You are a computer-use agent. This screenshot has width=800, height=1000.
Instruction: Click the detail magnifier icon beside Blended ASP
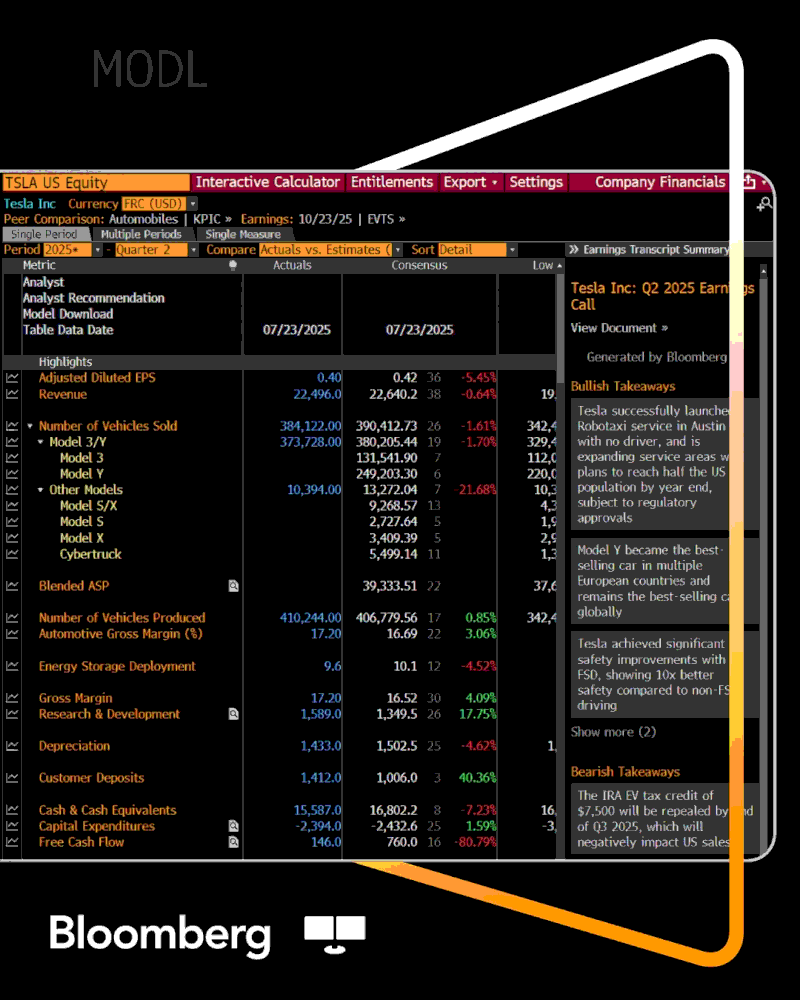(233, 586)
